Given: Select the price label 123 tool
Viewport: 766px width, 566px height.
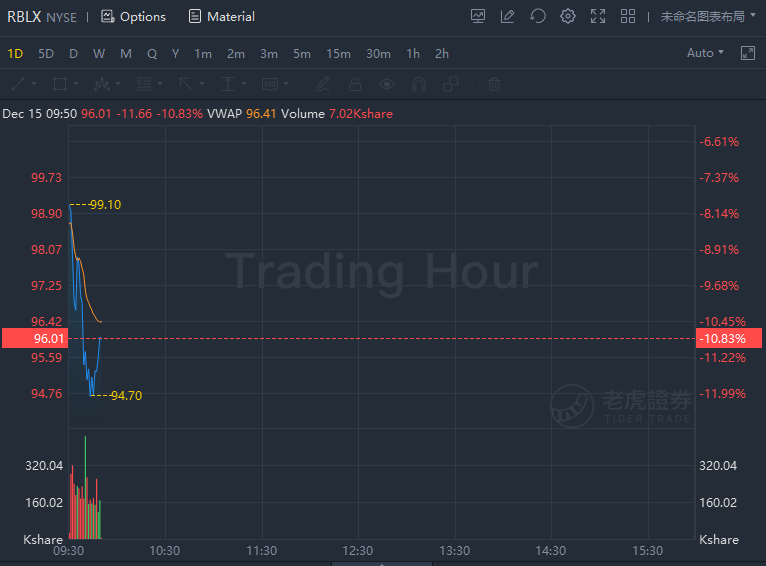Looking at the screenshot, I should tap(270, 84).
